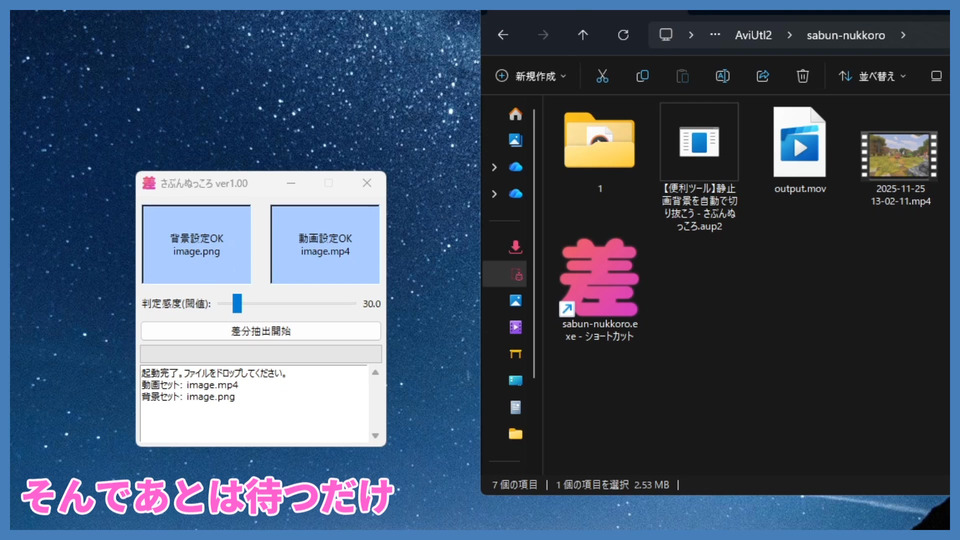Viewport: 960px width, 540px height.
Task: Open the address bar ellipsis overflow
Action: tap(715, 35)
